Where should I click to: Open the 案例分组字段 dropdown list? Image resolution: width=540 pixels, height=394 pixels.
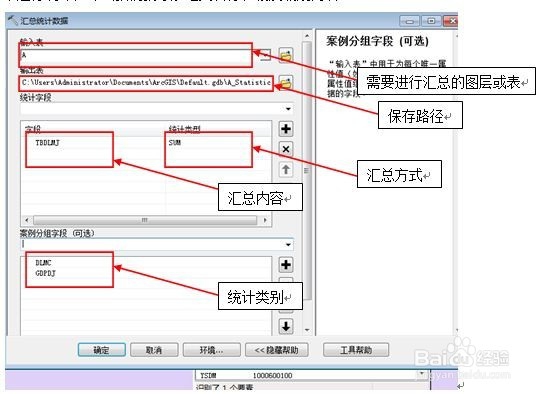coord(288,245)
